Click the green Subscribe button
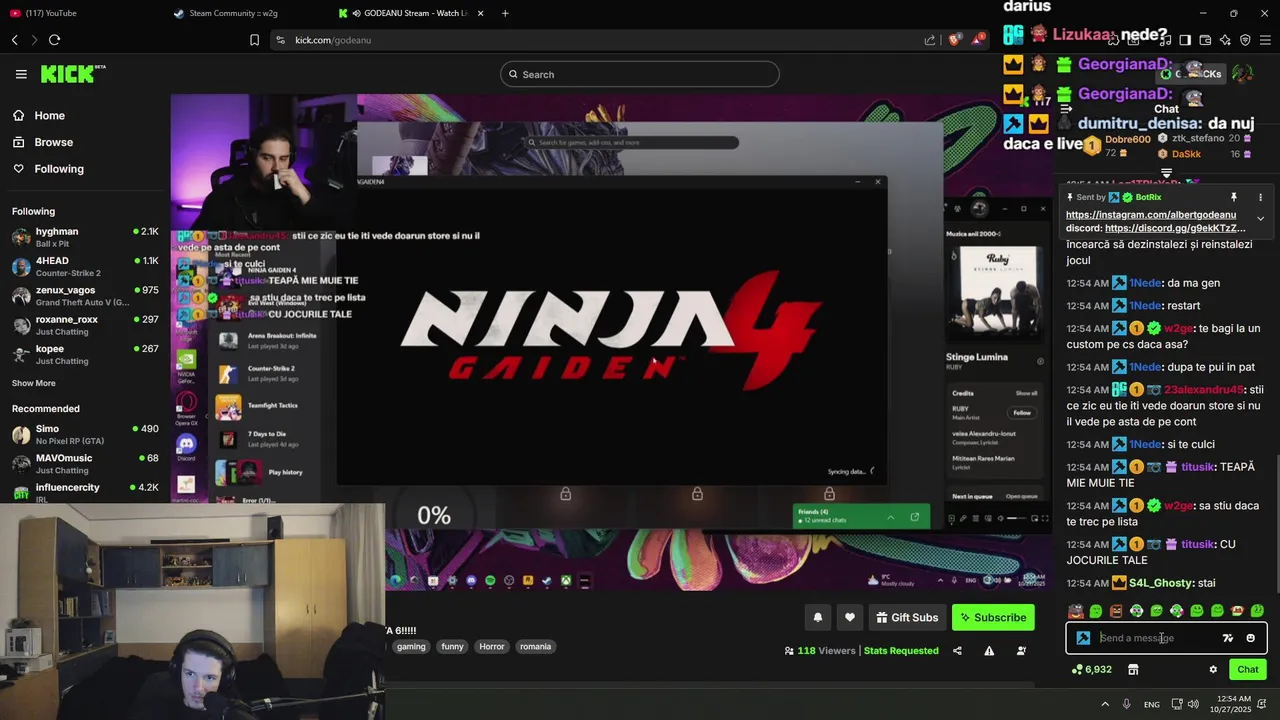Screen dimensions: 1280x720 993,618
